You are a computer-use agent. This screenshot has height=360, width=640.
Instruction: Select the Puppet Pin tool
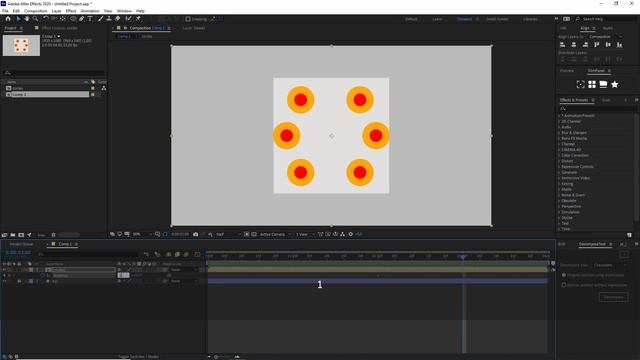[138, 19]
